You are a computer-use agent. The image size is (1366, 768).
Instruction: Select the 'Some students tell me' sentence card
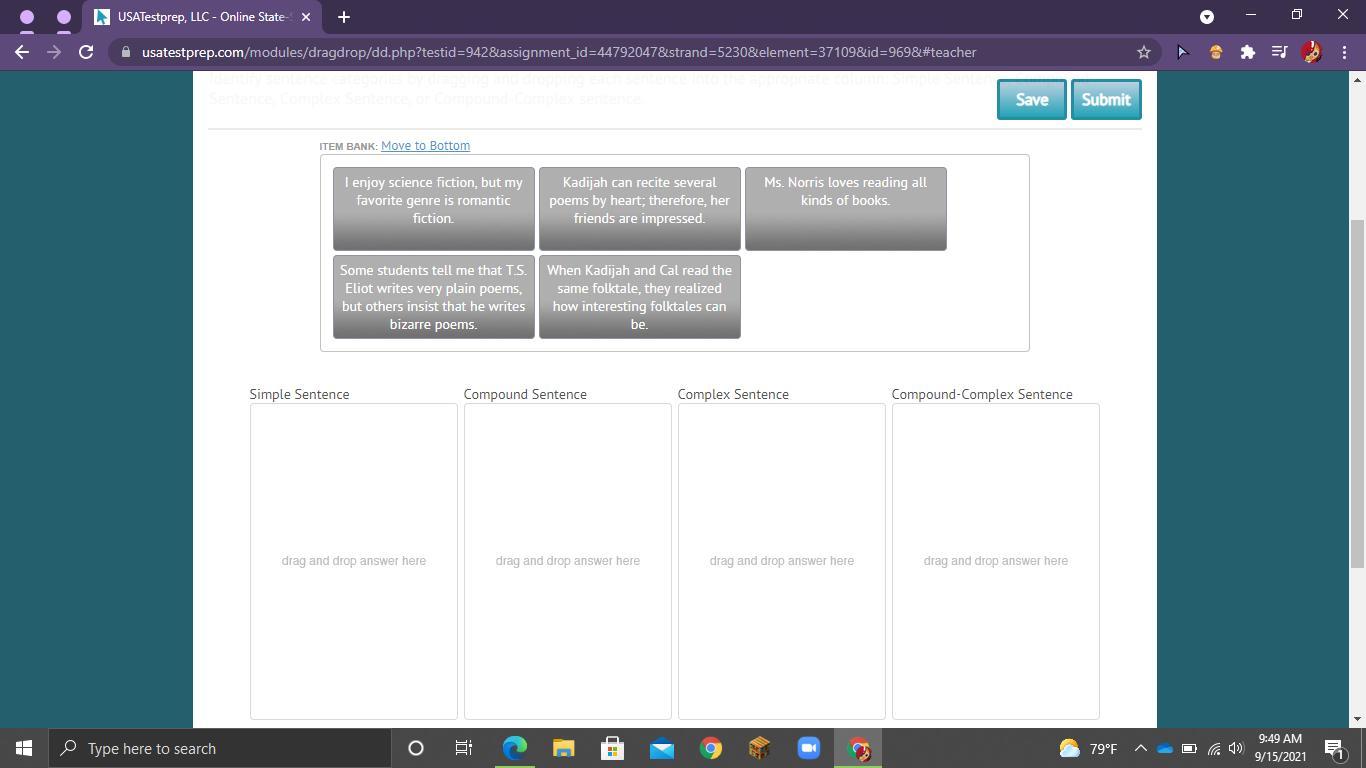point(434,297)
